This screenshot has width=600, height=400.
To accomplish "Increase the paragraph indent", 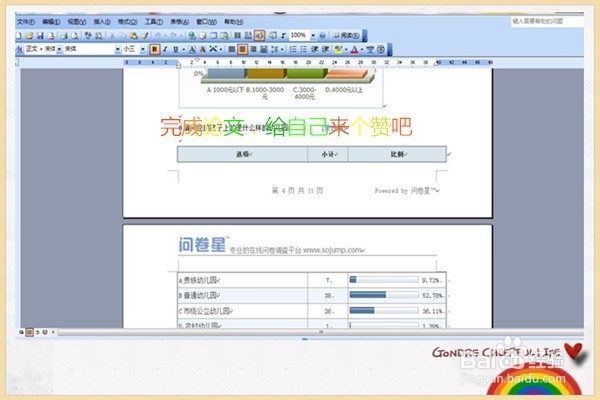I will pyautogui.click(x=325, y=49).
